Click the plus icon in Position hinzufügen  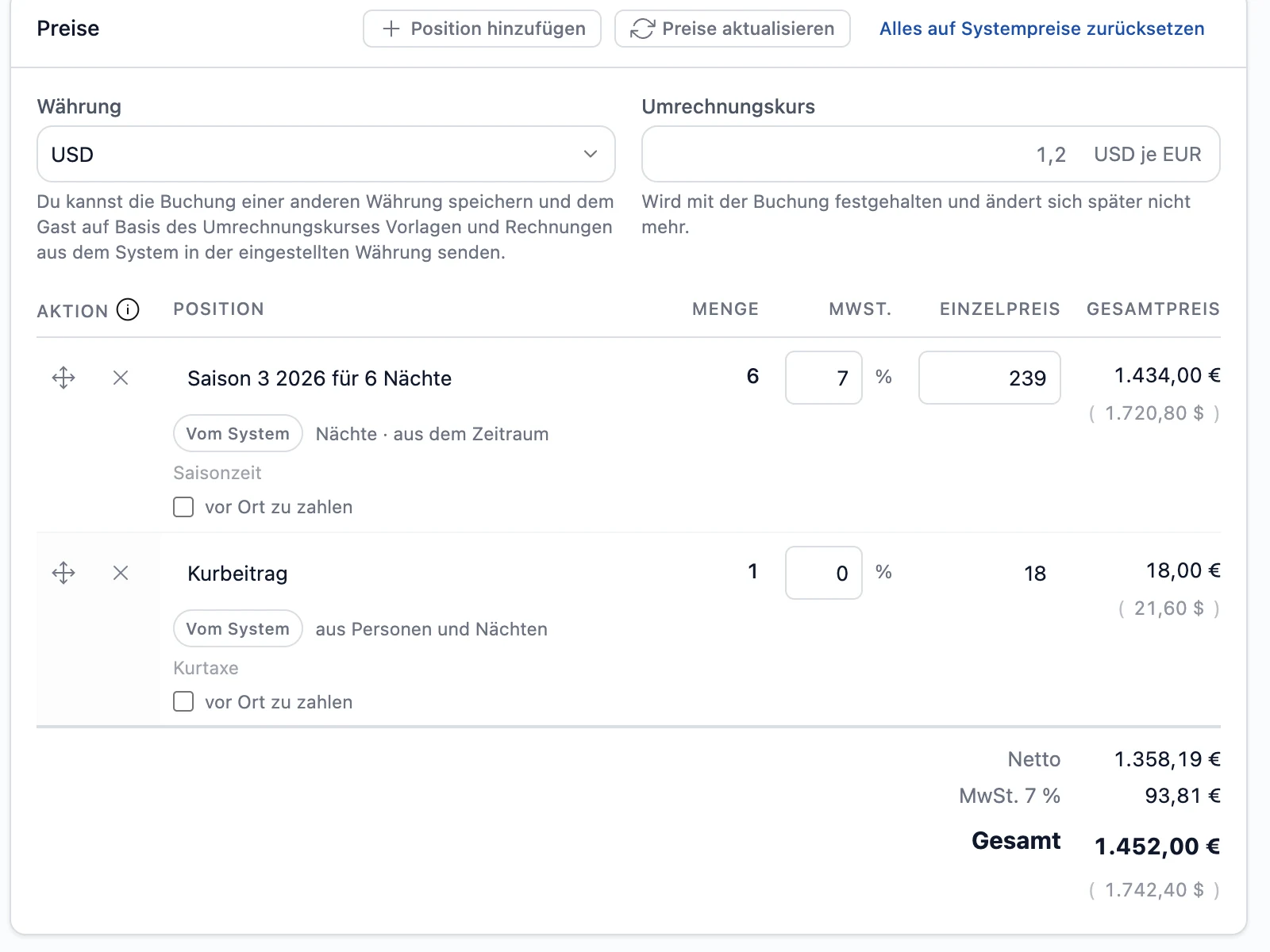pos(391,29)
